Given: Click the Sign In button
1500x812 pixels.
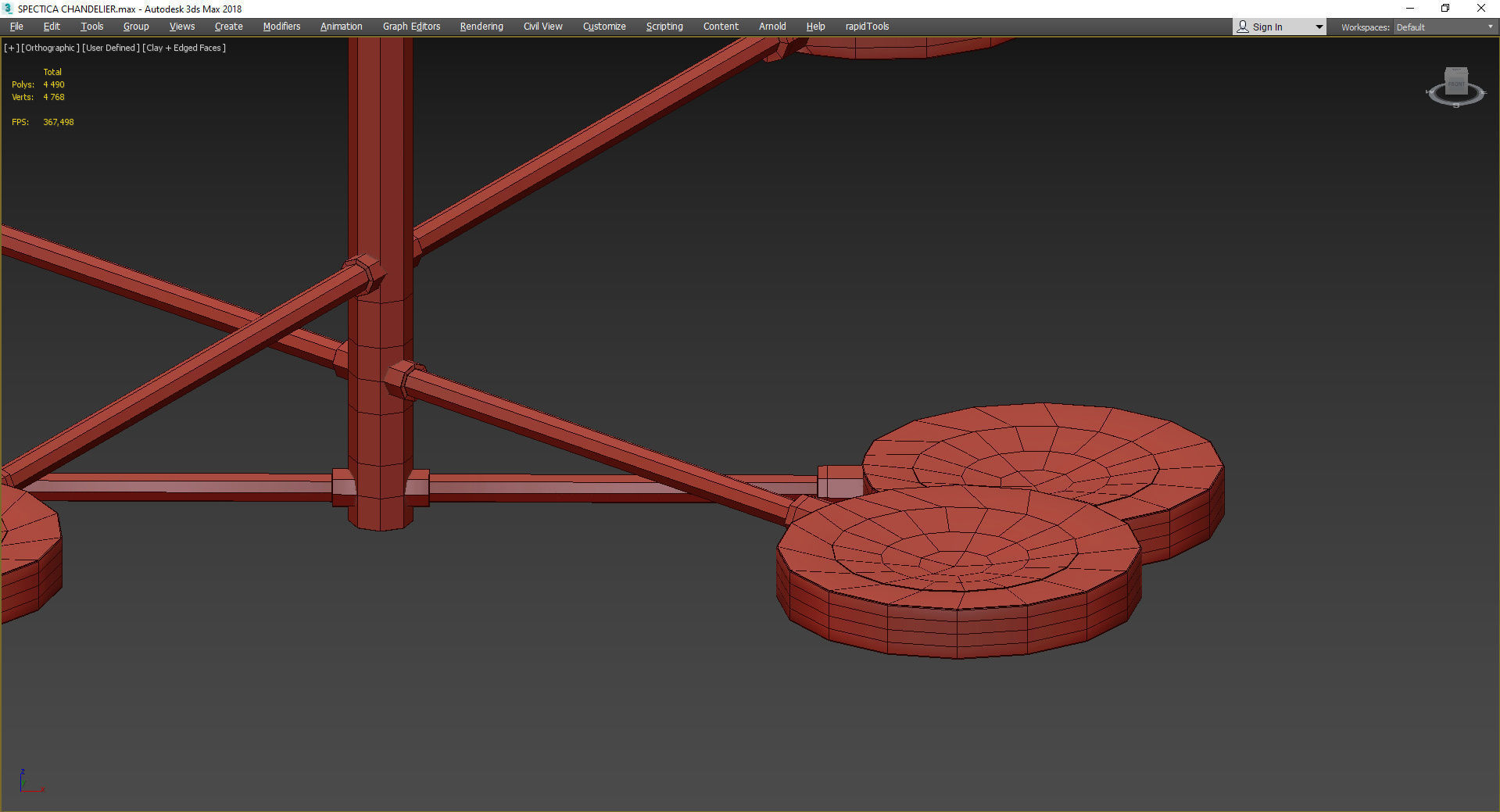Looking at the screenshot, I should 1267,27.
